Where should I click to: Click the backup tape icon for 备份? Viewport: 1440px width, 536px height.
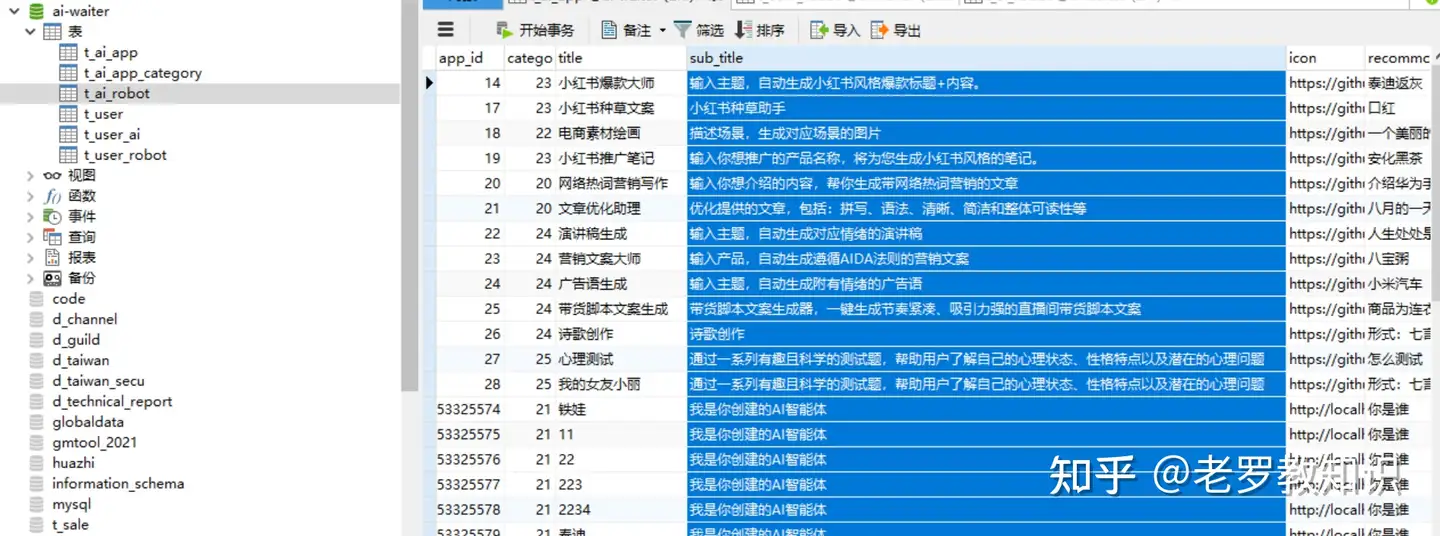[52, 278]
